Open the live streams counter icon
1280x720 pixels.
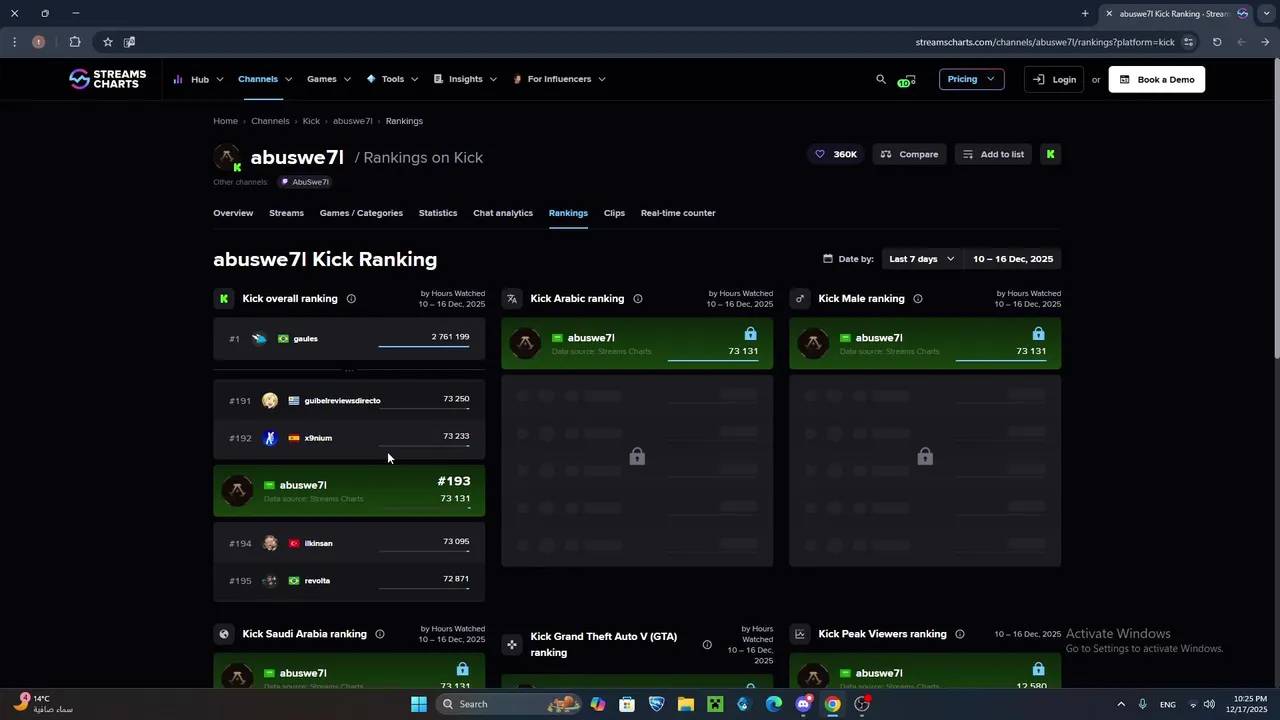click(906, 80)
